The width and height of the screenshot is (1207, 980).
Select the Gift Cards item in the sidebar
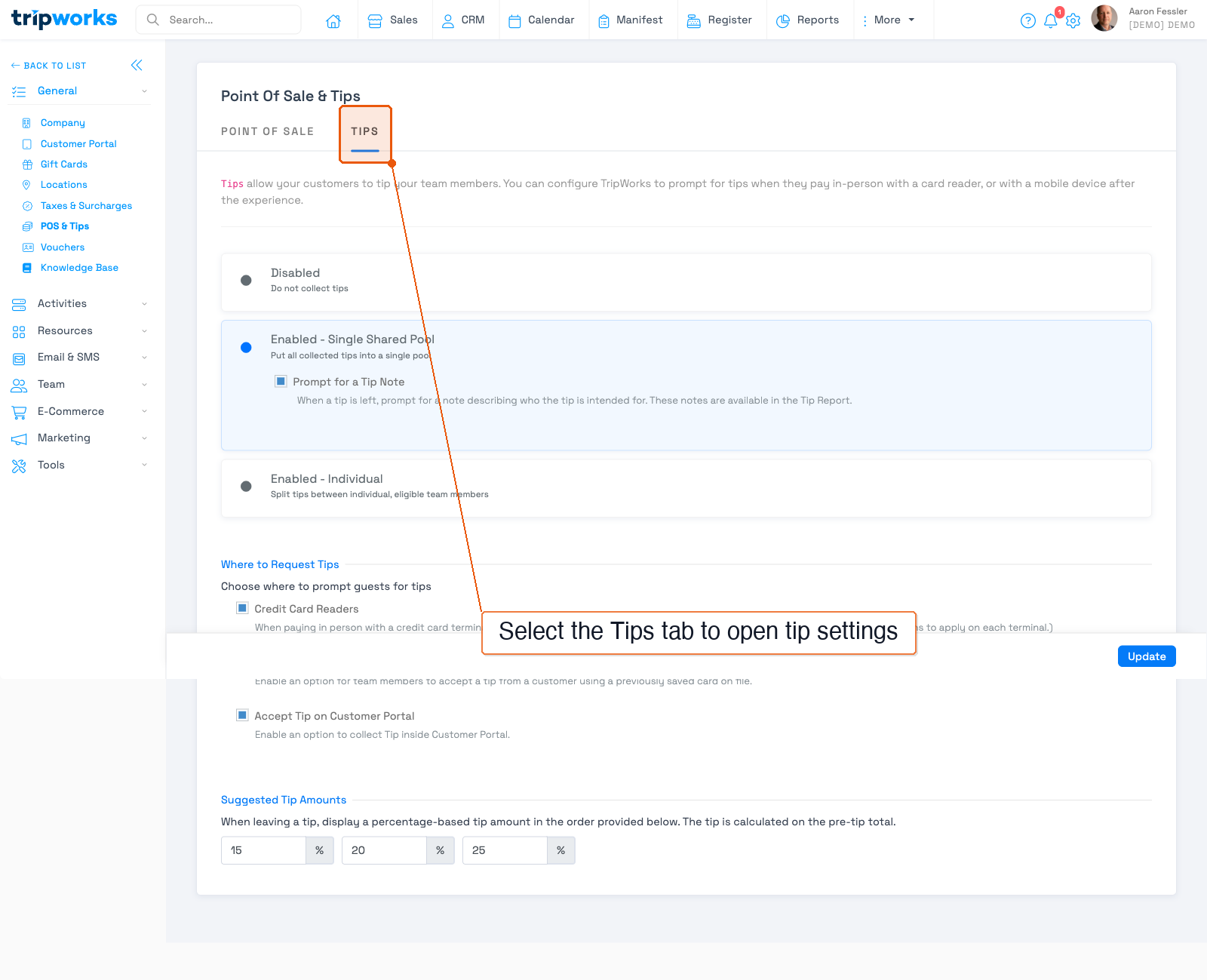pos(63,164)
